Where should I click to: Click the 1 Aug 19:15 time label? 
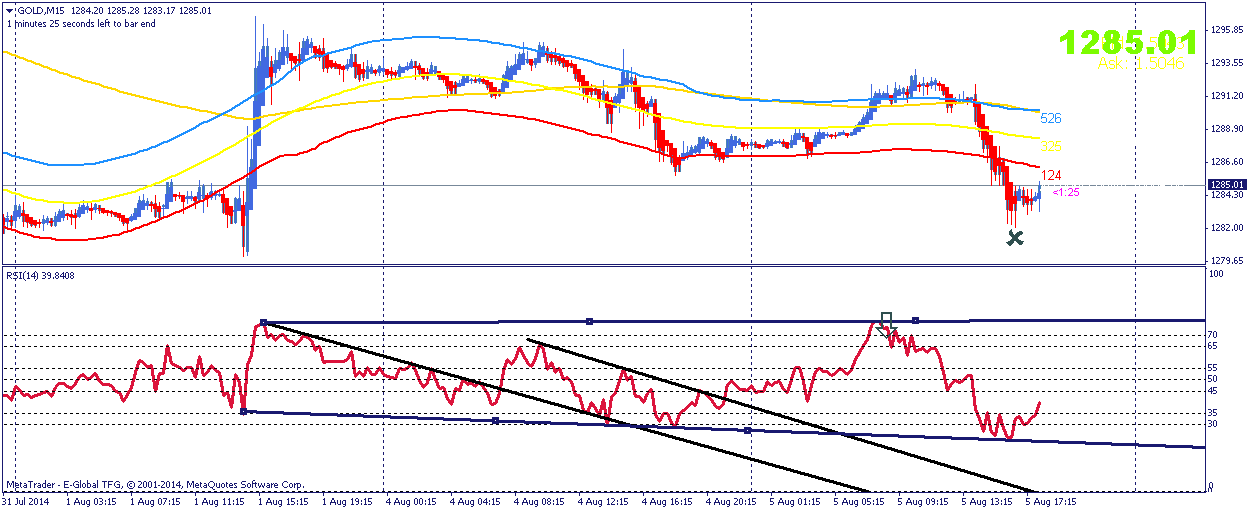[349, 502]
